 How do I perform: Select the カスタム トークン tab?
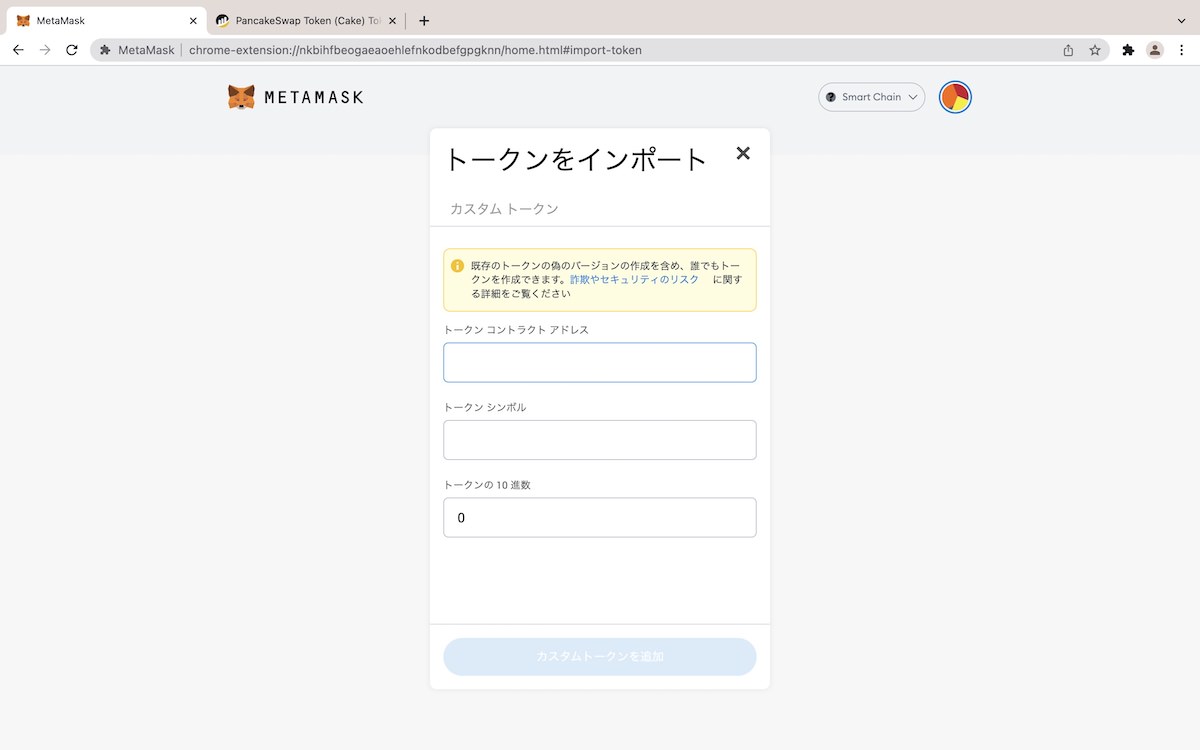[x=504, y=209]
